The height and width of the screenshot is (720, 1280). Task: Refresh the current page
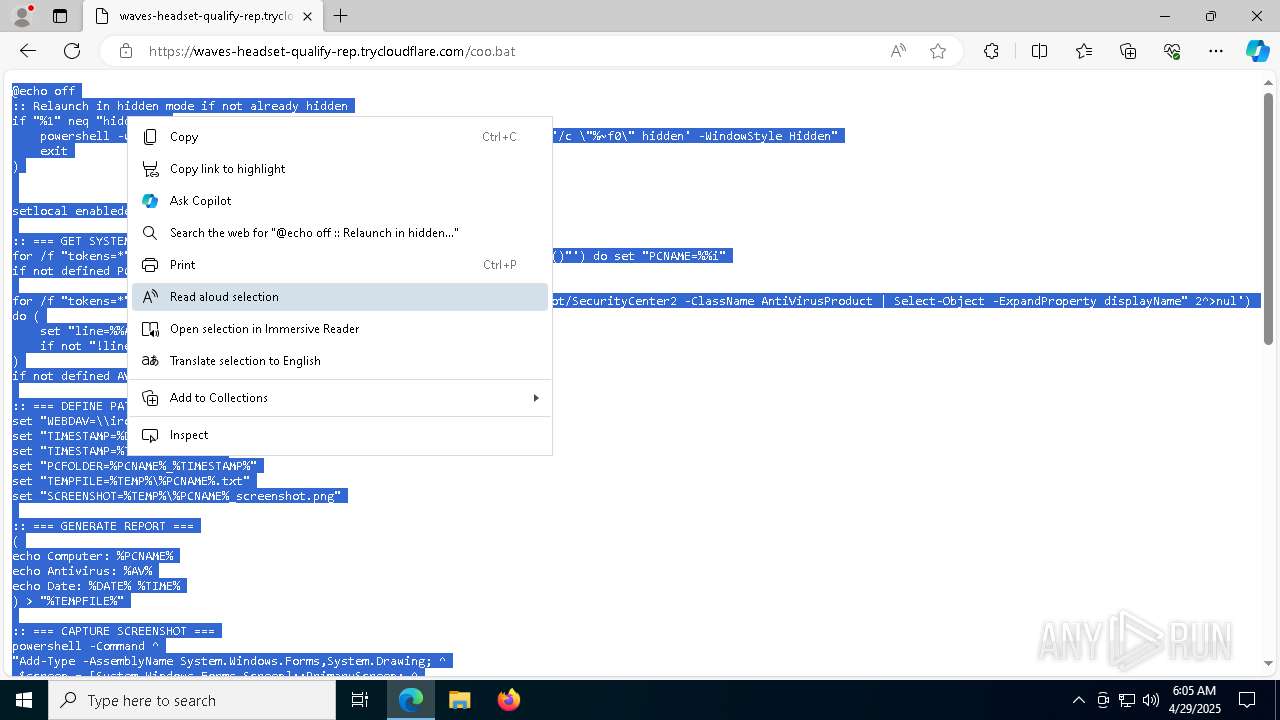click(x=72, y=51)
